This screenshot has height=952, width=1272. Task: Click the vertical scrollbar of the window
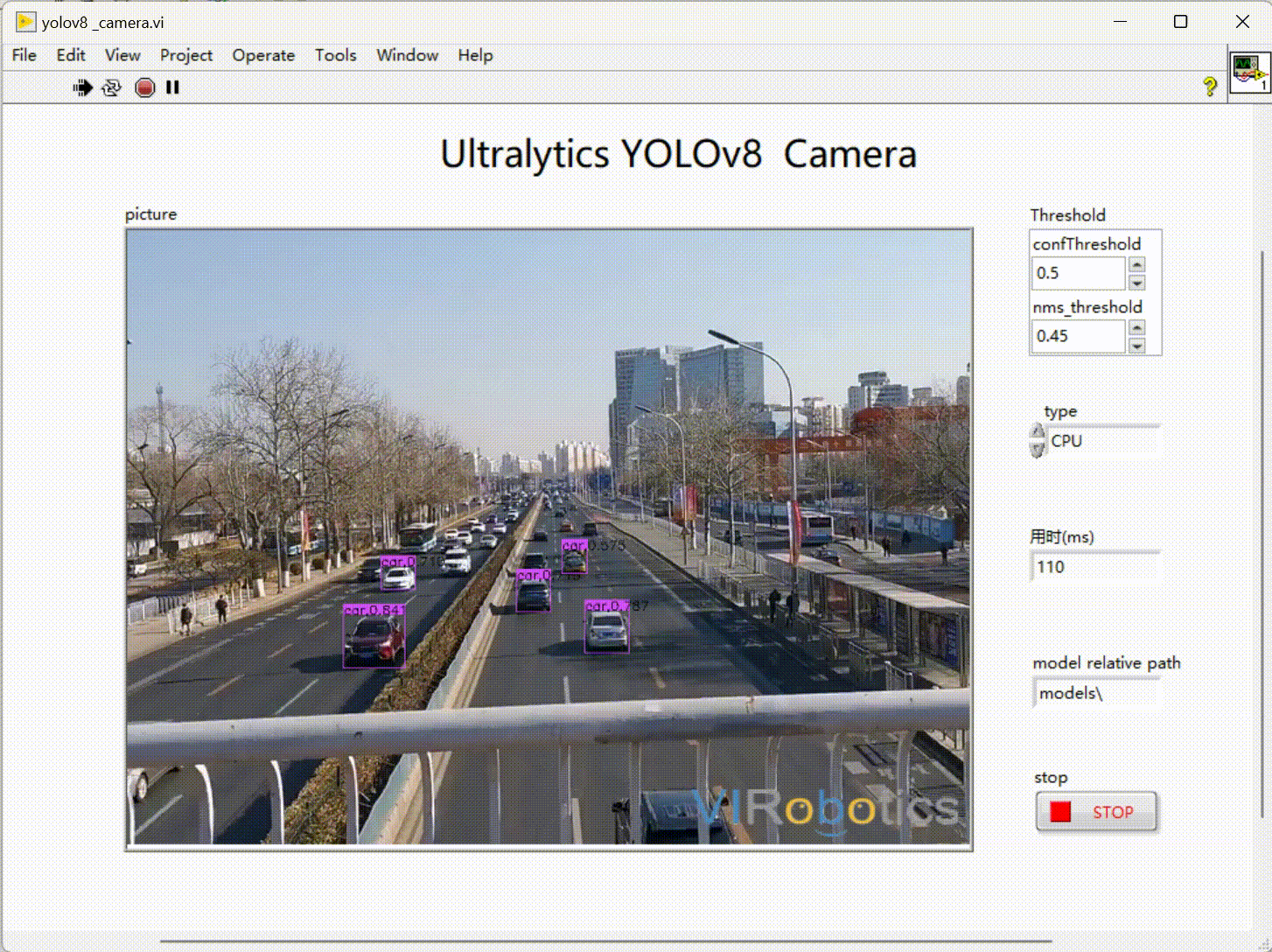pos(1262,534)
